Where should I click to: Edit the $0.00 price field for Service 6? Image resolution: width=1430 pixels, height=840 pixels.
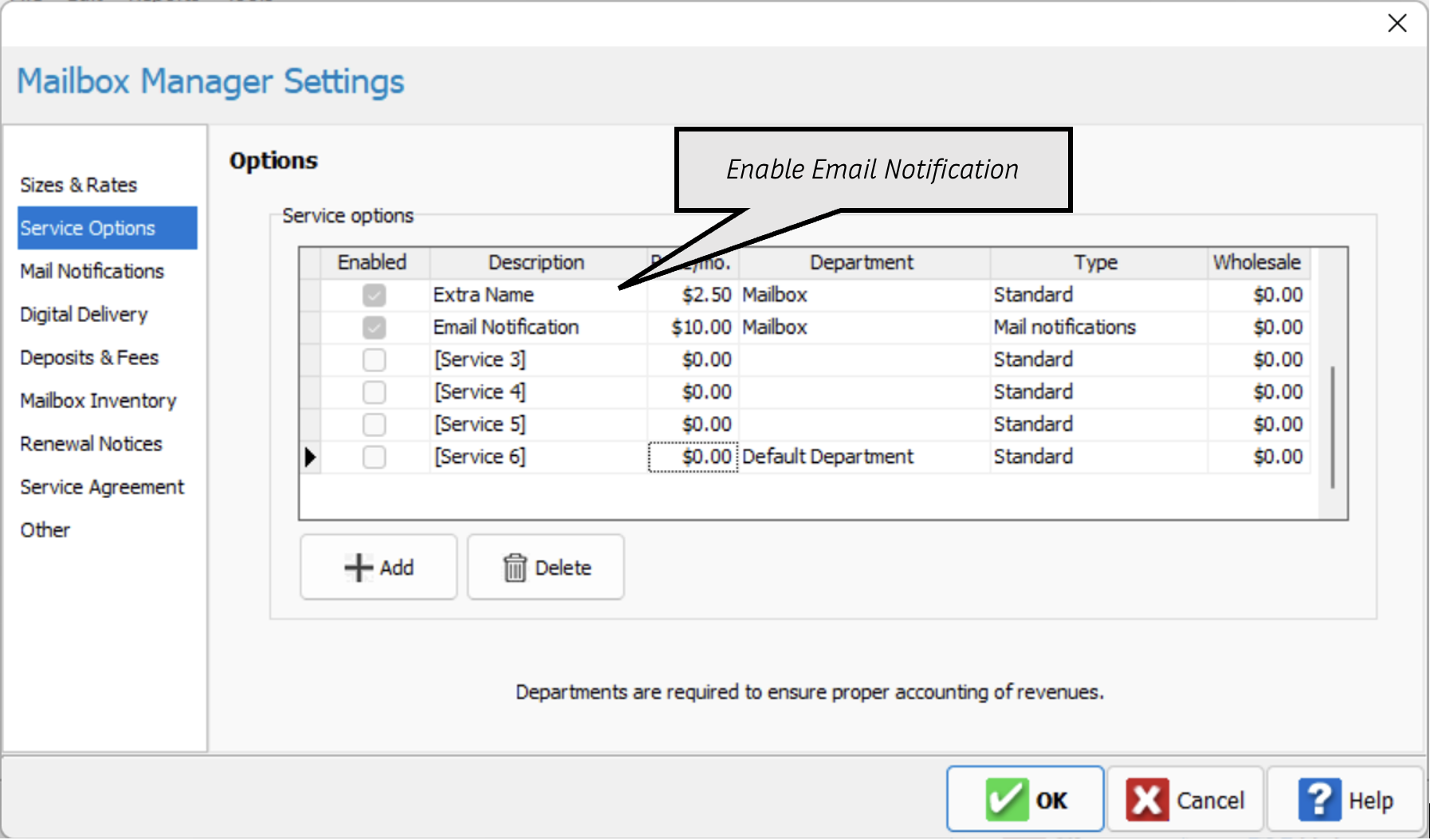pos(693,457)
